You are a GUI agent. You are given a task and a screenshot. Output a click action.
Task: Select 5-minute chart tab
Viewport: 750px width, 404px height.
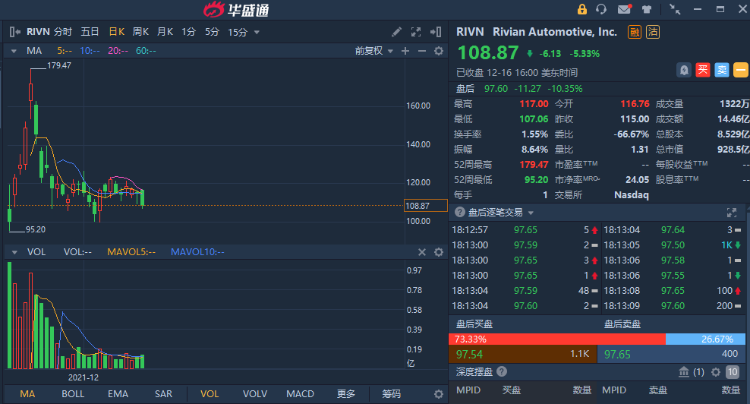(x=212, y=32)
